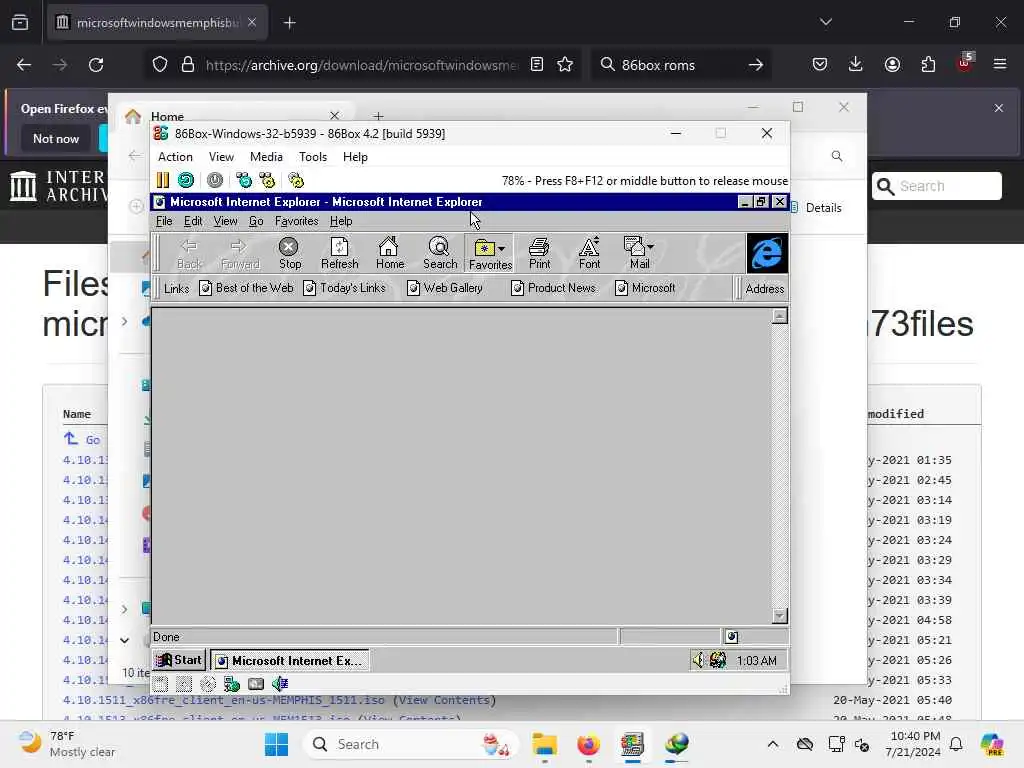This screenshot has width=1024, height=768.
Task: Click Firefox search box with '86box roms'
Action: [680, 65]
